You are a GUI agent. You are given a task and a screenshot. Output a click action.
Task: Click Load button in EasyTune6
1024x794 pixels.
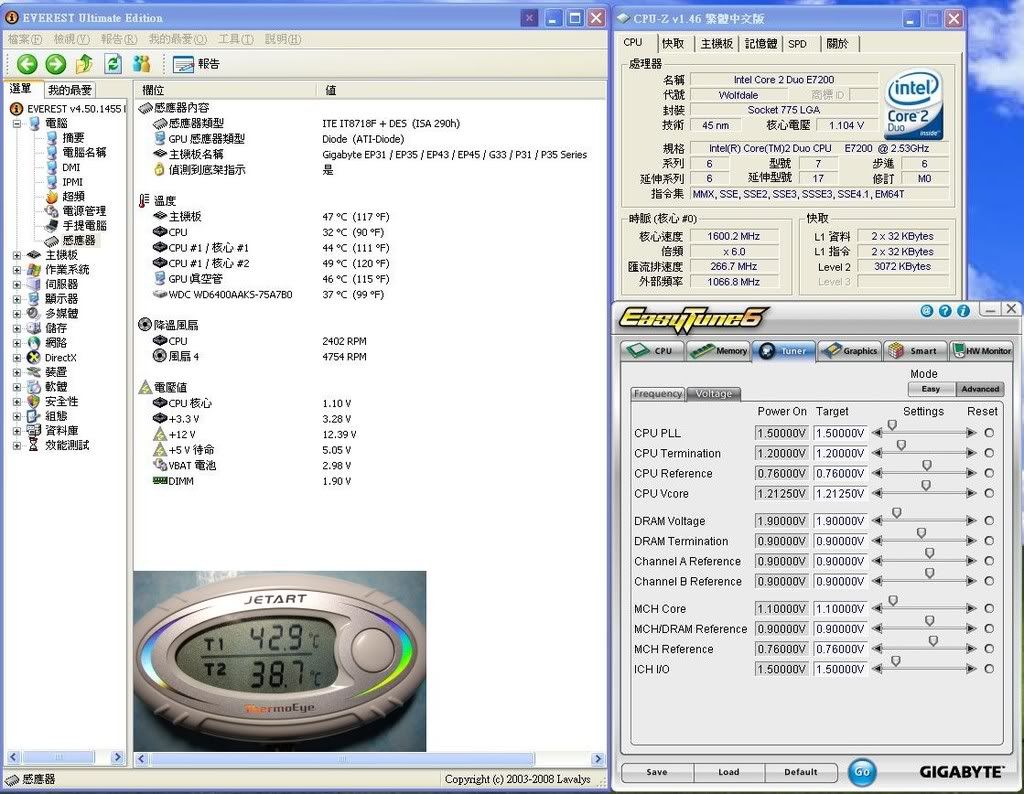(729, 772)
